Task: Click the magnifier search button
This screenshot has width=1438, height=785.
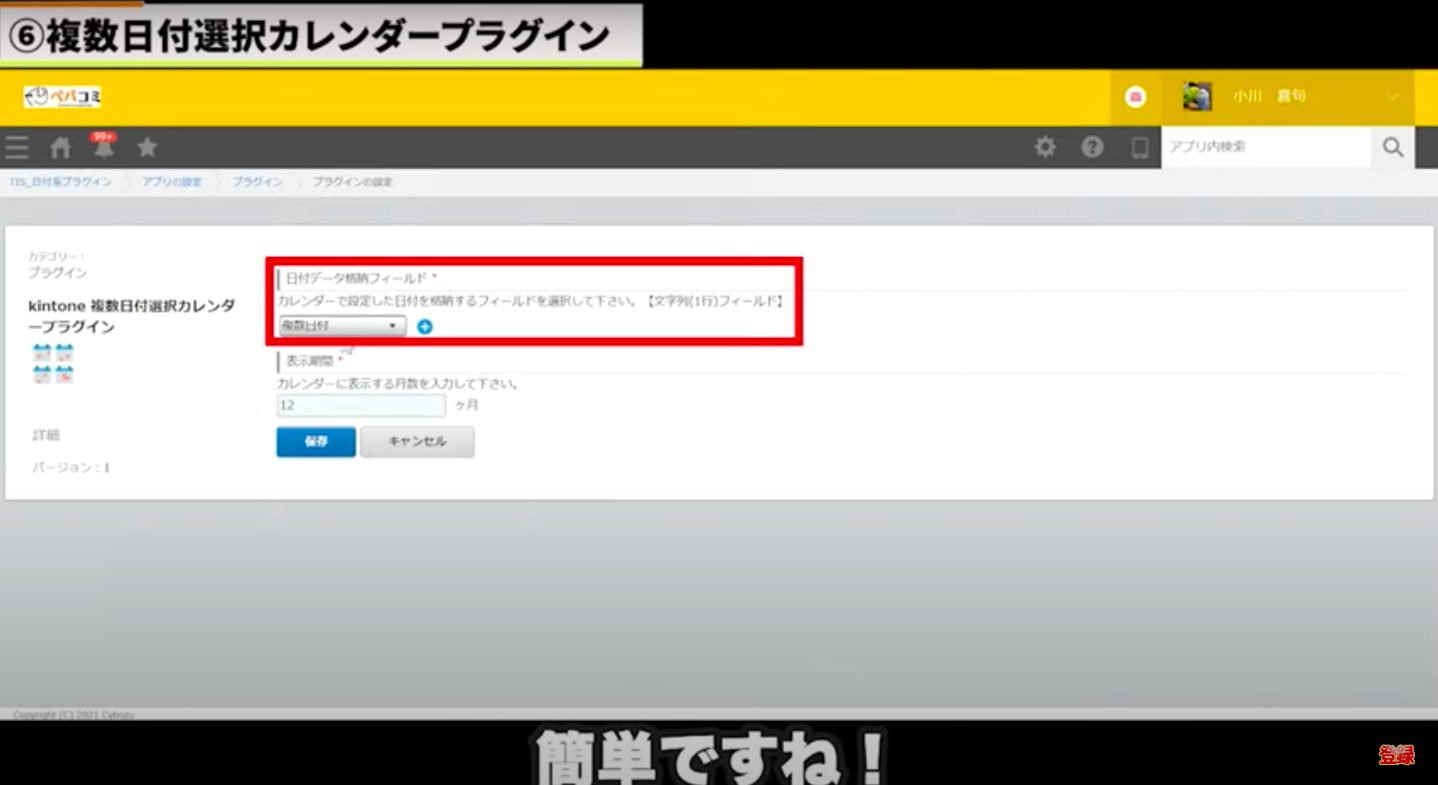Action: [1393, 147]
